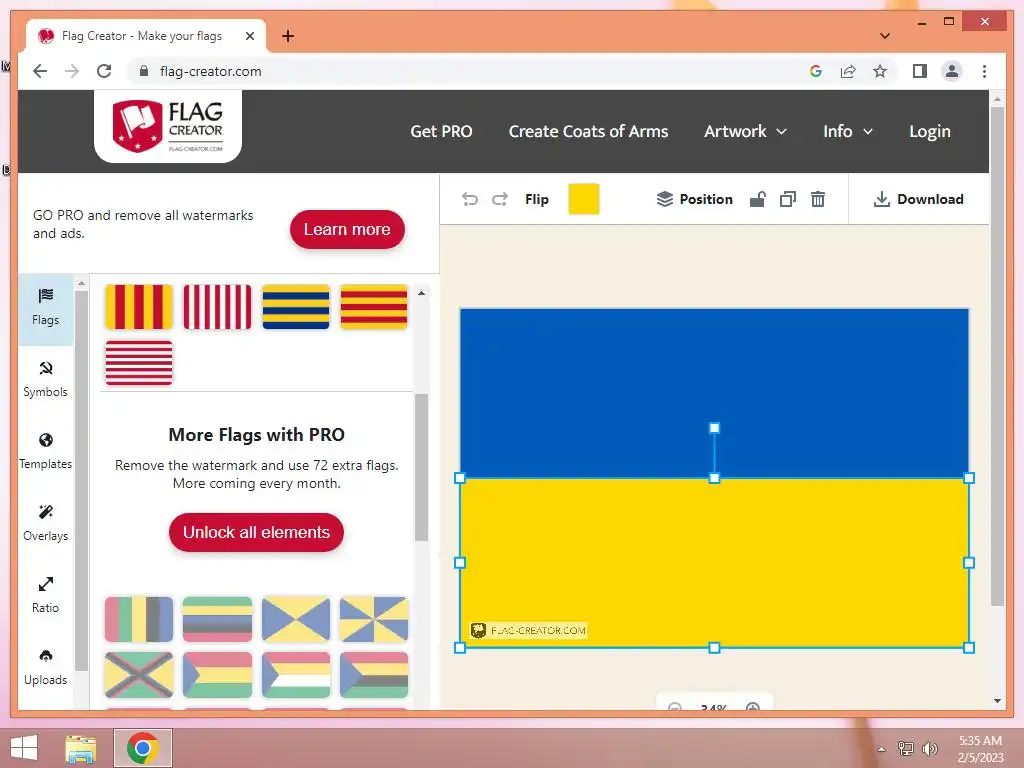Flip the selected element
Viewport: 1024px width, 768px height.
coord(537,199)
